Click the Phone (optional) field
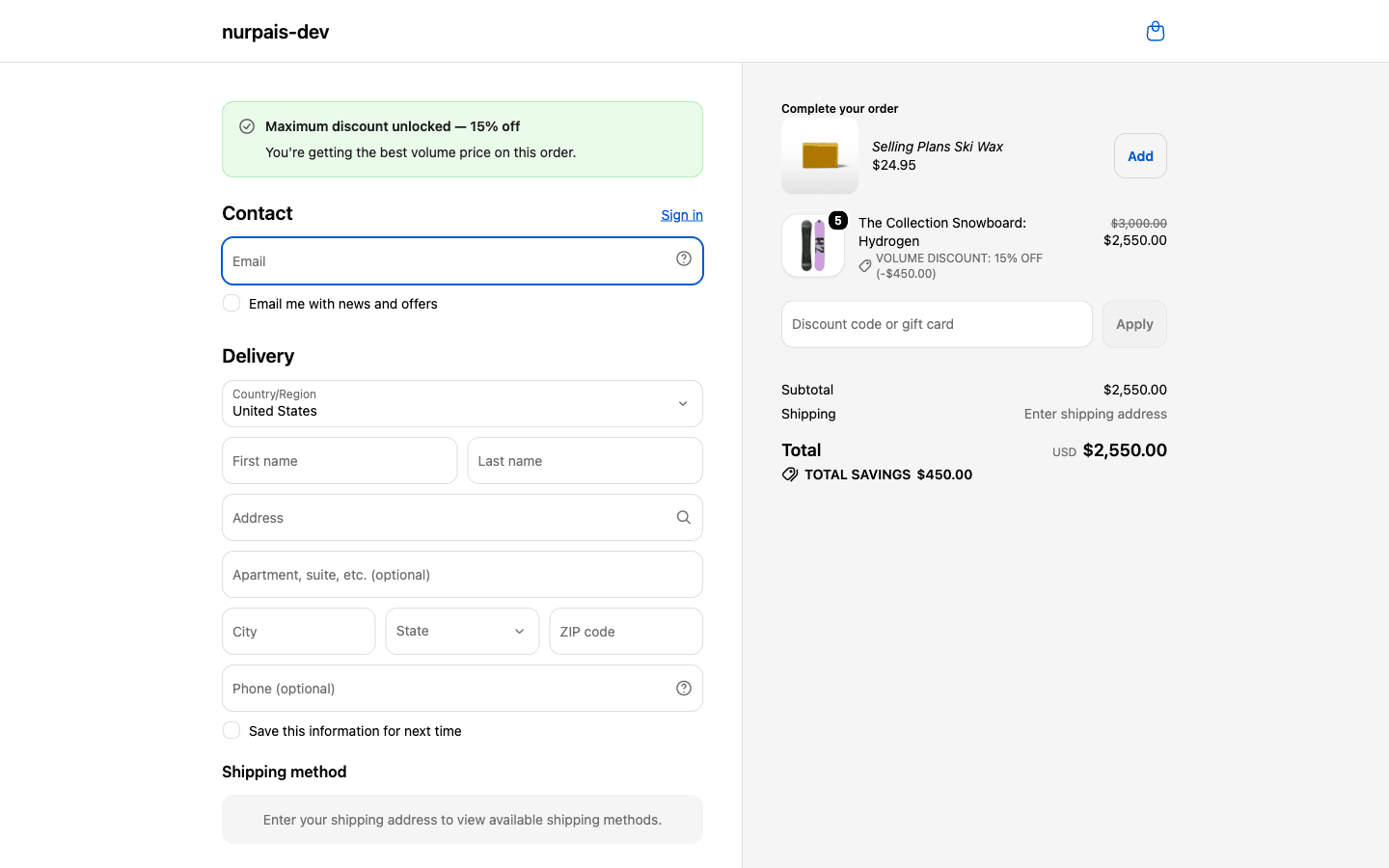This screenshot has width=1389, height=868. [462, 688]
